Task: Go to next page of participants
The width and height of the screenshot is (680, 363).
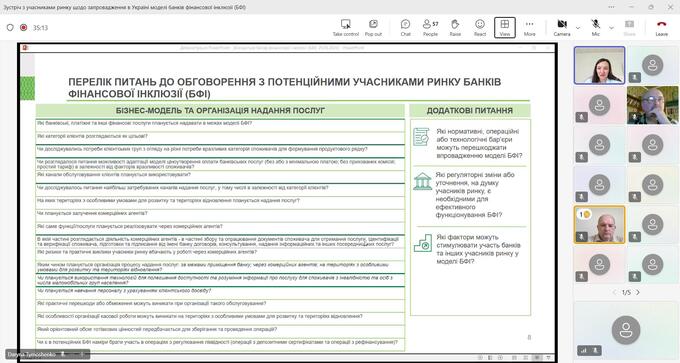Action: coord(638,292)
